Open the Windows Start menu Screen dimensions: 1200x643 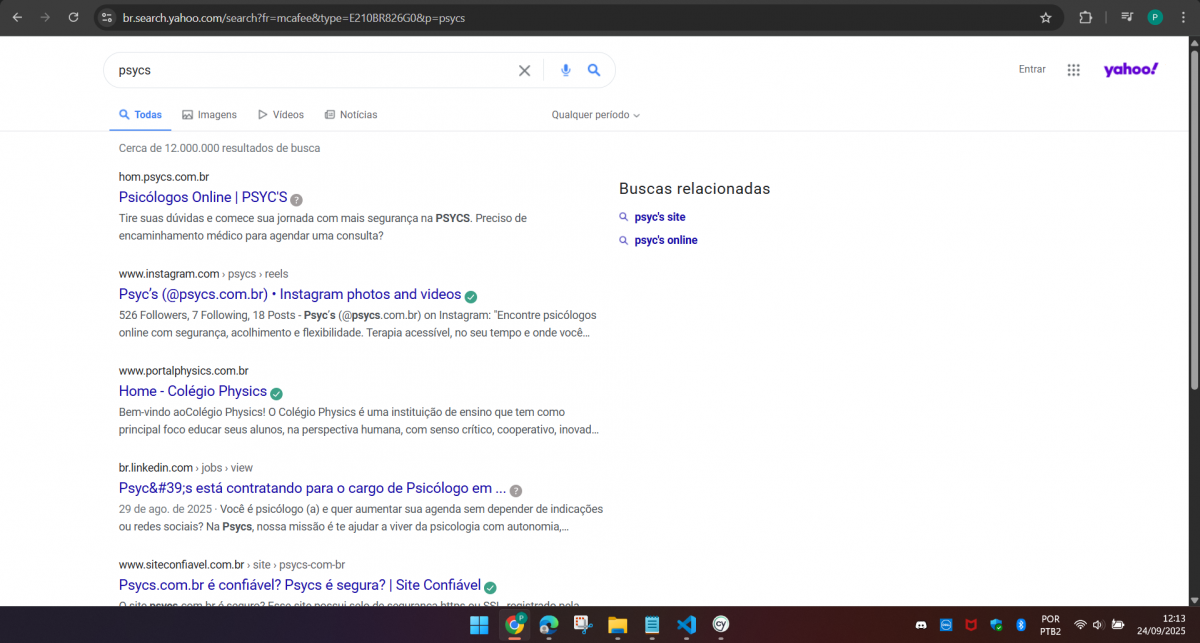point(479,625)
